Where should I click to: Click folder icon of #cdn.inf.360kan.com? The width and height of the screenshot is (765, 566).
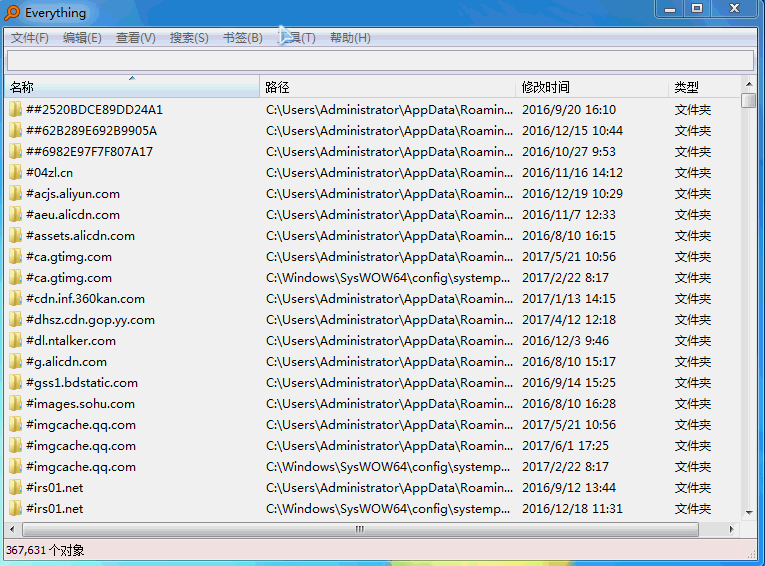tap(16, 298)
